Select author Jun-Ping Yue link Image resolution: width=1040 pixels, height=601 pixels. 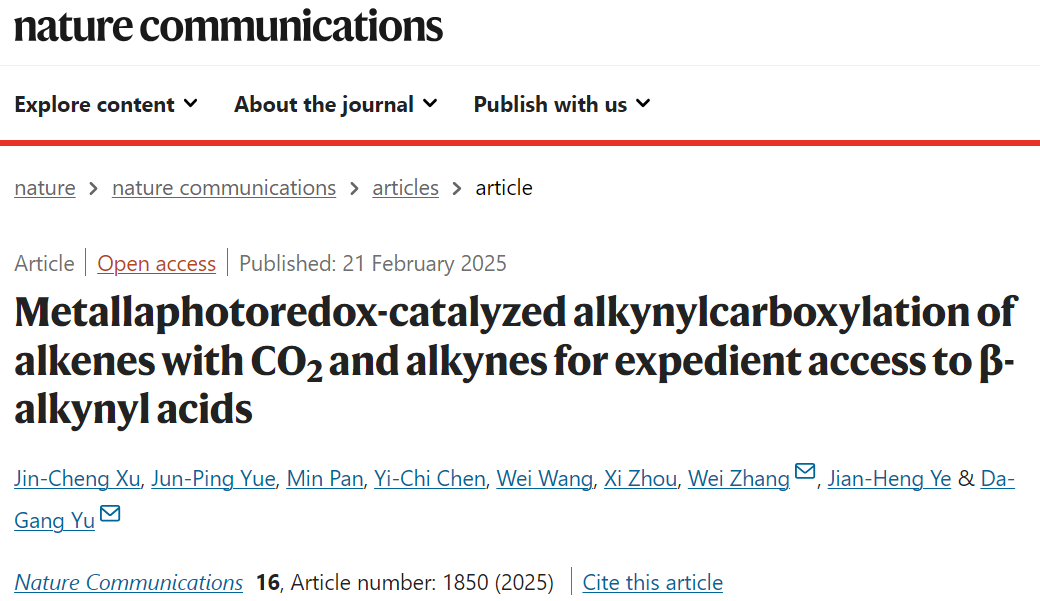(214, 478)
